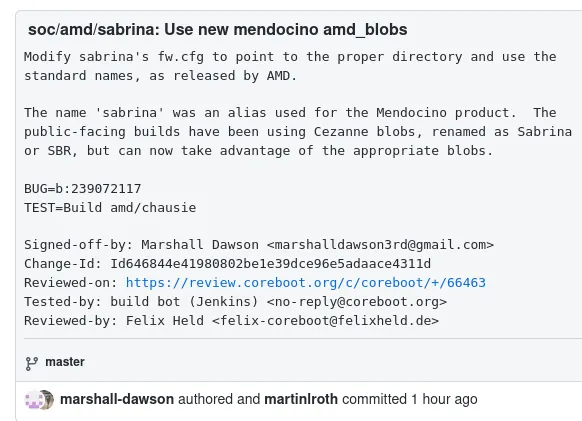This screenshot has width=582, height=421.
Task: Open martinlroth committer profile link
Action: (301, 399)
